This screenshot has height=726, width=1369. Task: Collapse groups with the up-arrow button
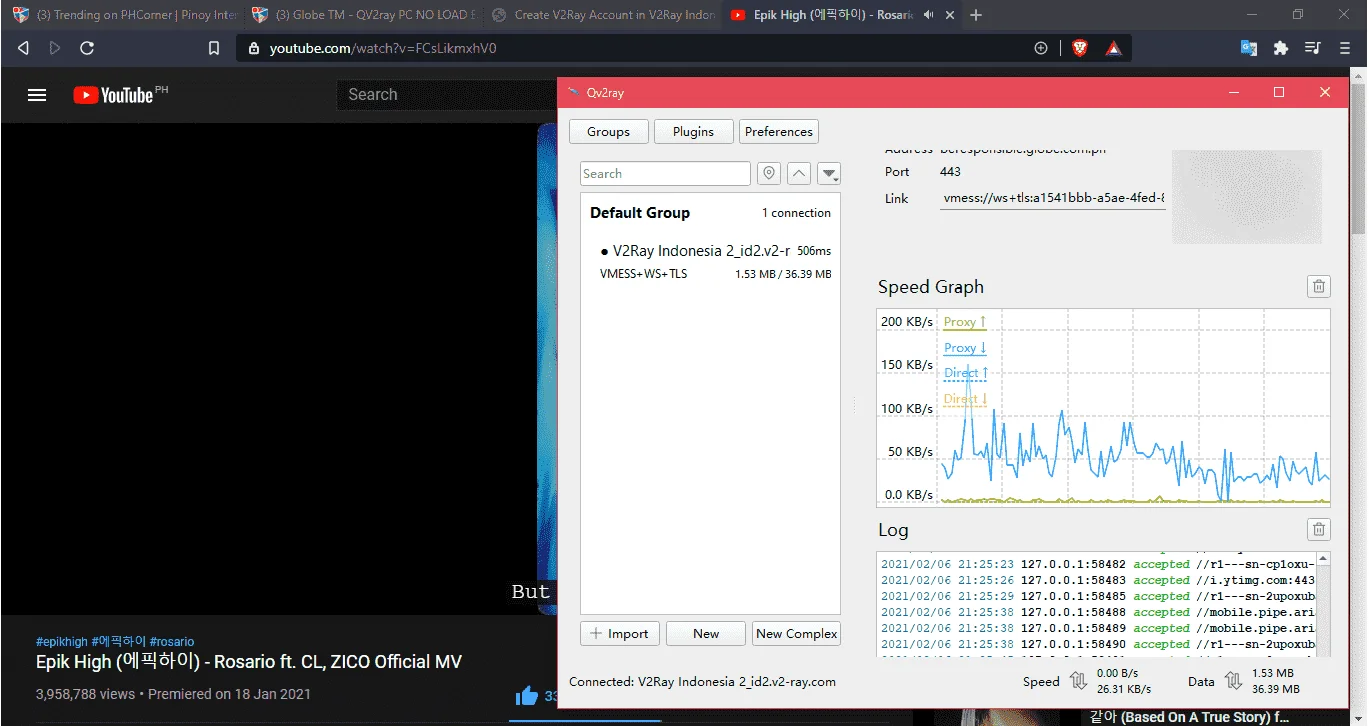(798, 173)
